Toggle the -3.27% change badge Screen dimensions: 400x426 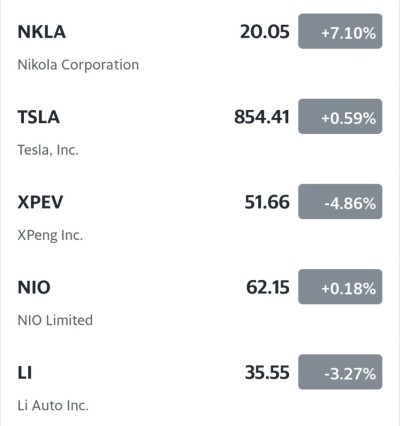click(x=340, y=372)
